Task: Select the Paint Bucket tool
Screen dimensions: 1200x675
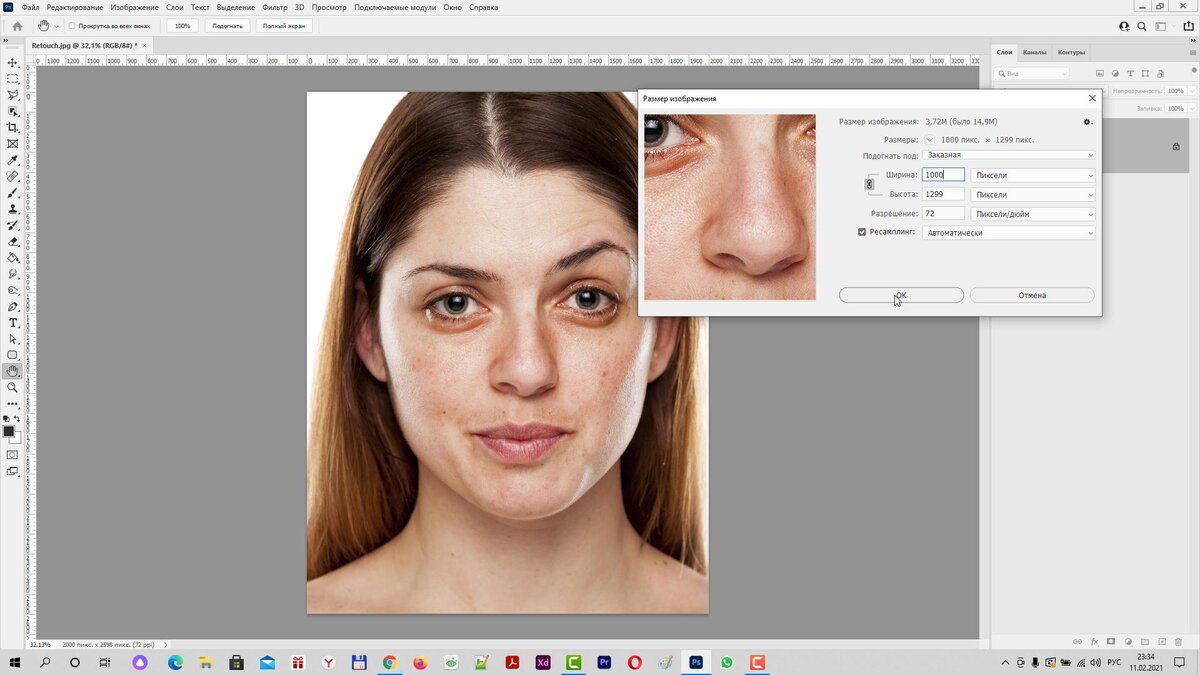Action: [13, 257]
